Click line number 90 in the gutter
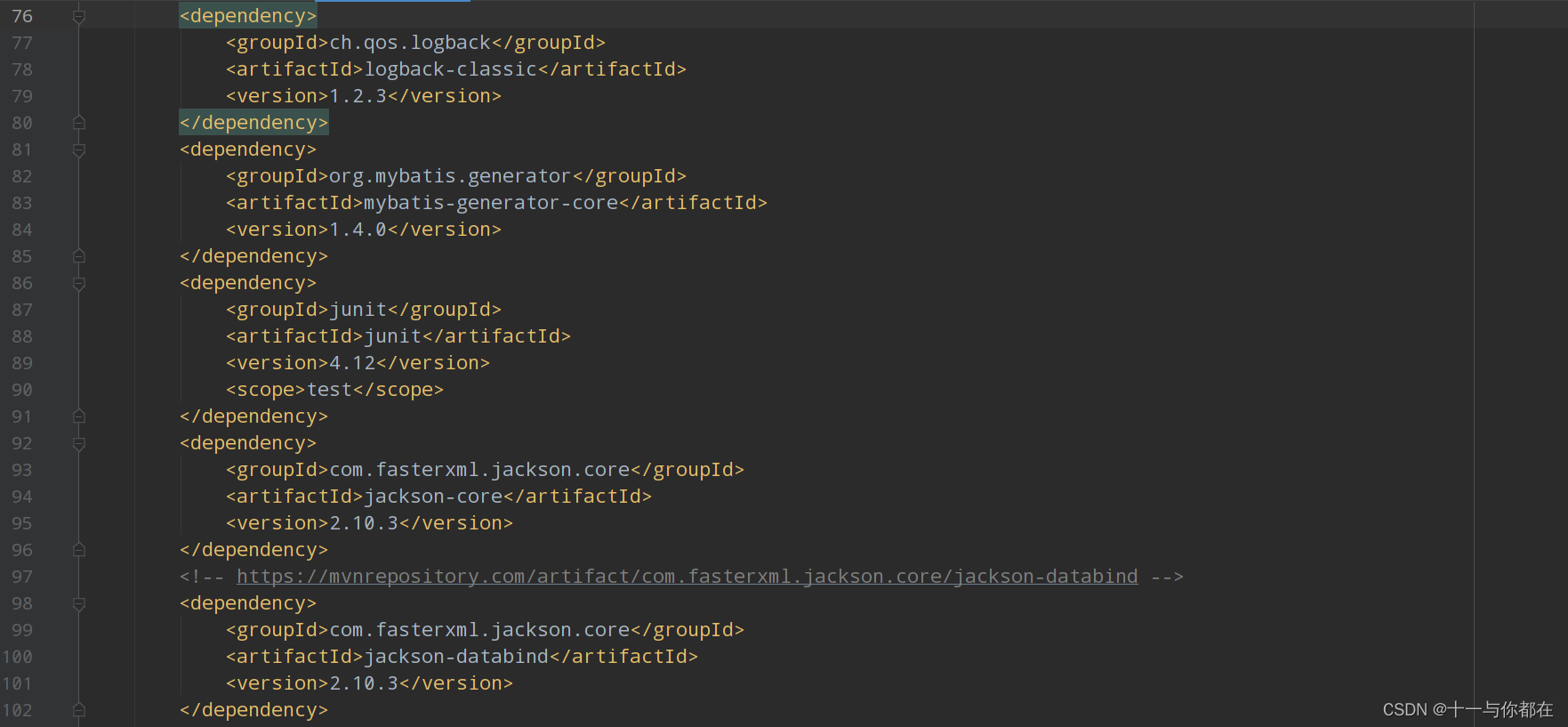Viewport: 1568px width, 727px height. (22, 390)
